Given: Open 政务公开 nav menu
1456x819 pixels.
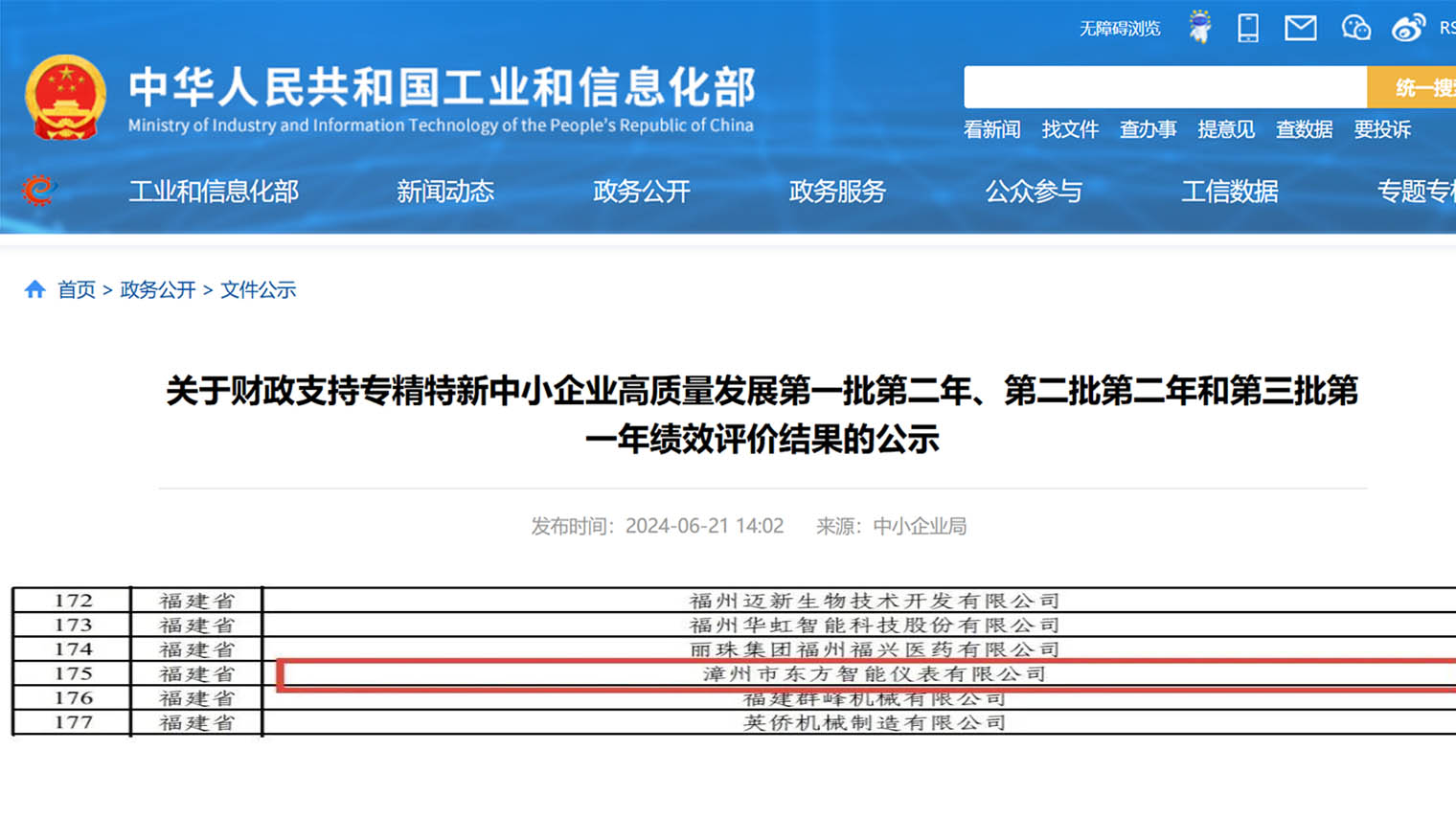Looking at the screenshot, I should [642, 192].
